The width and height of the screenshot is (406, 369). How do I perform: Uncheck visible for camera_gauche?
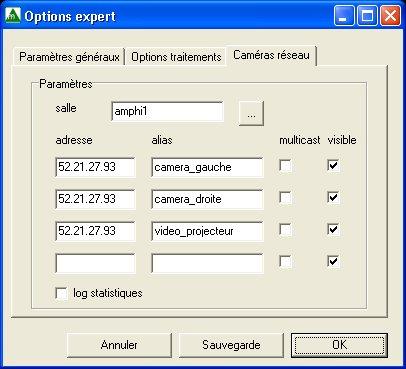click(333, 166)
